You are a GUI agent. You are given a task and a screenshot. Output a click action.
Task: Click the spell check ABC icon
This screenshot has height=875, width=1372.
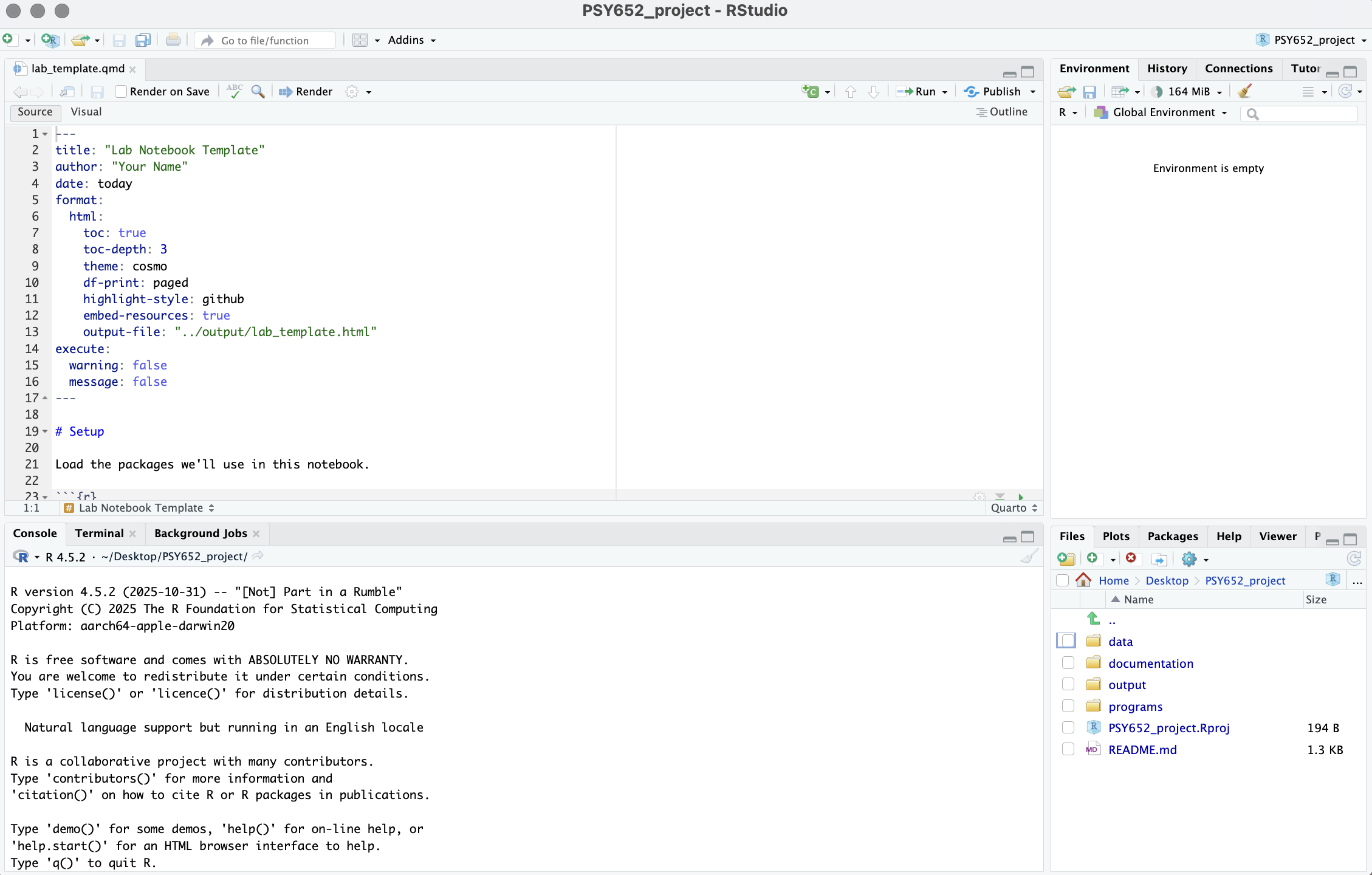point(235,91)
